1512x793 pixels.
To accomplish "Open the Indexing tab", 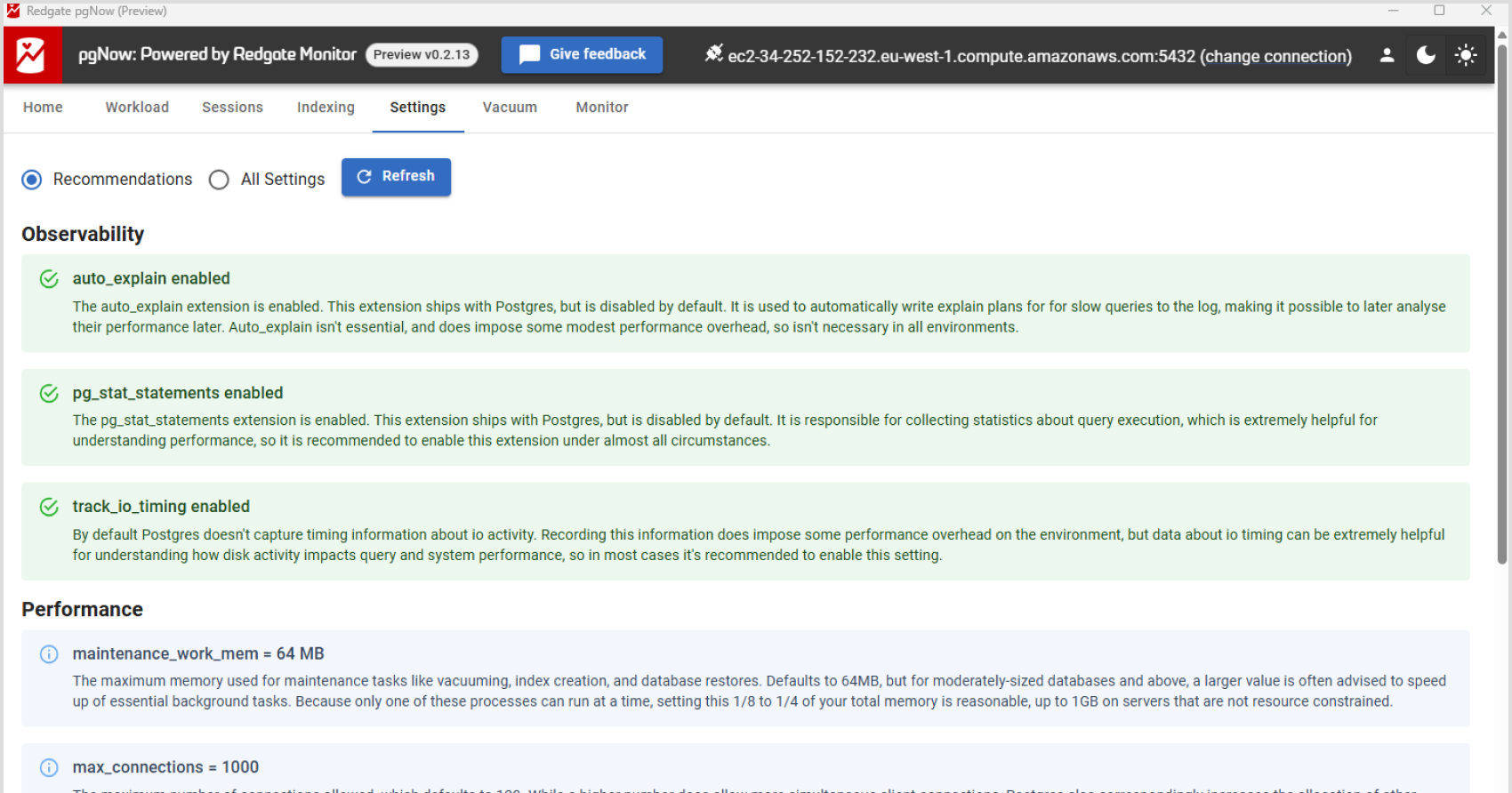I will coord(326,108).
